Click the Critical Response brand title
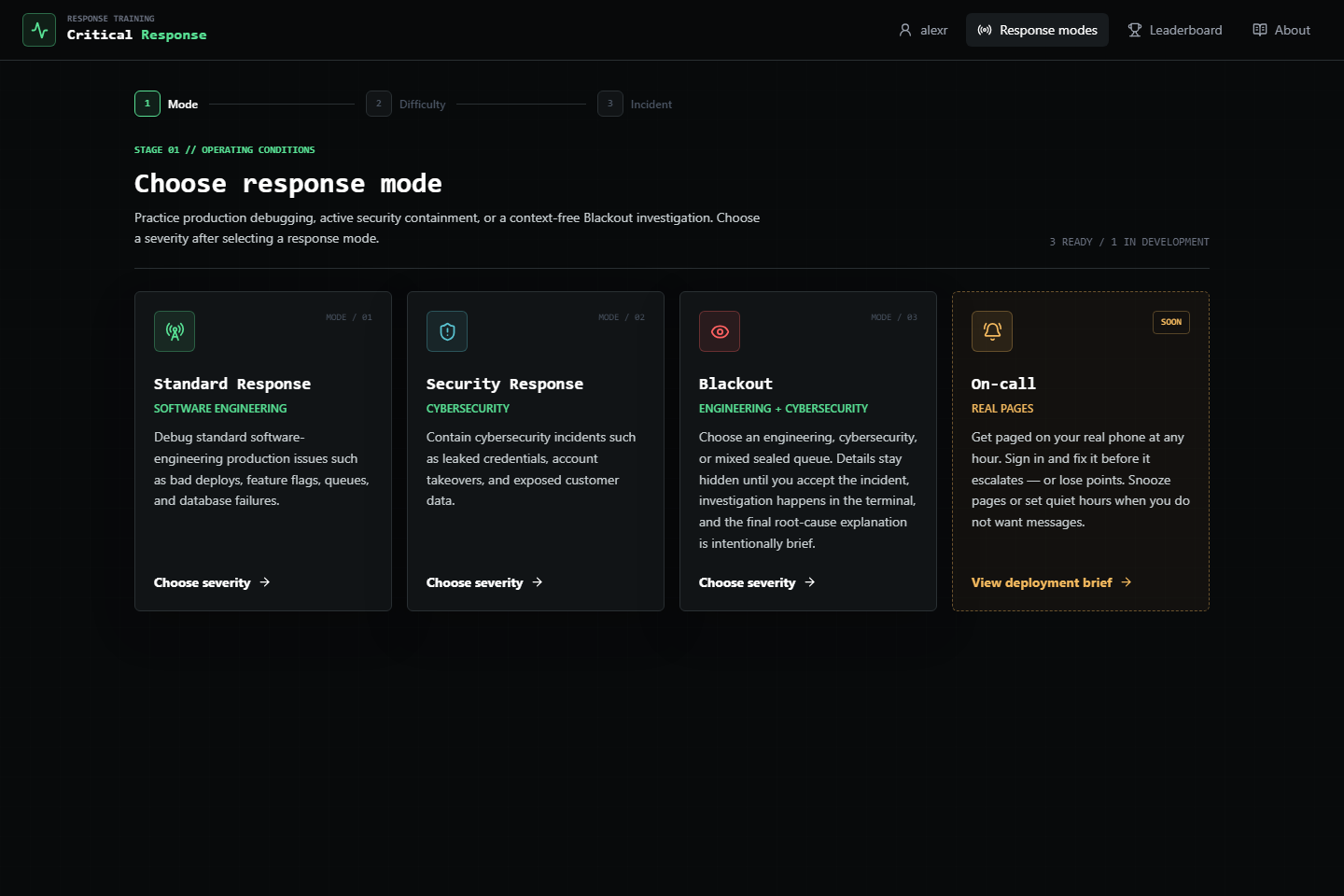The width and height of the screenshot is (1344, 896). click(137, 35)
